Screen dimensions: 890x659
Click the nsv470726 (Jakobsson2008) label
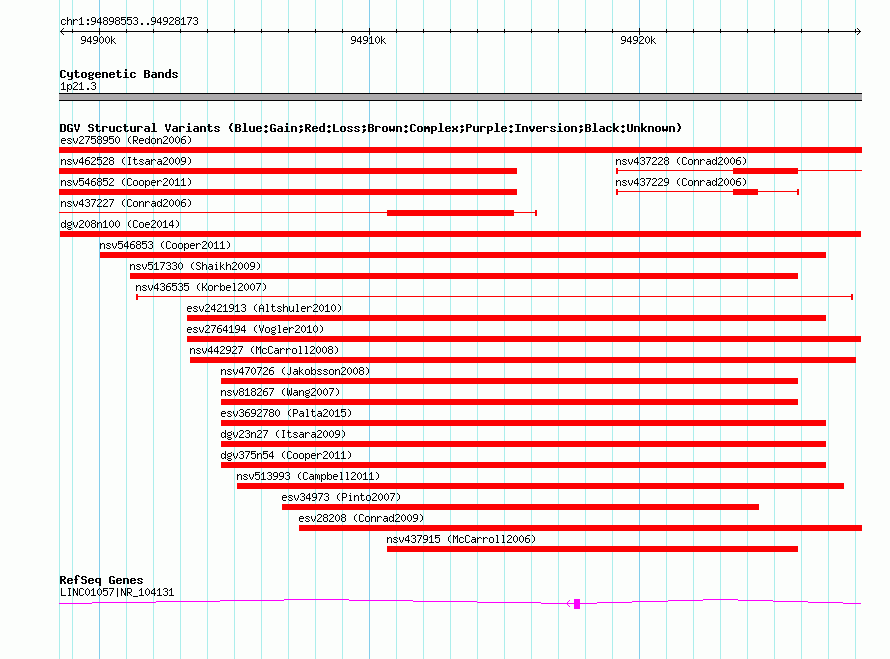pos(295,371)
